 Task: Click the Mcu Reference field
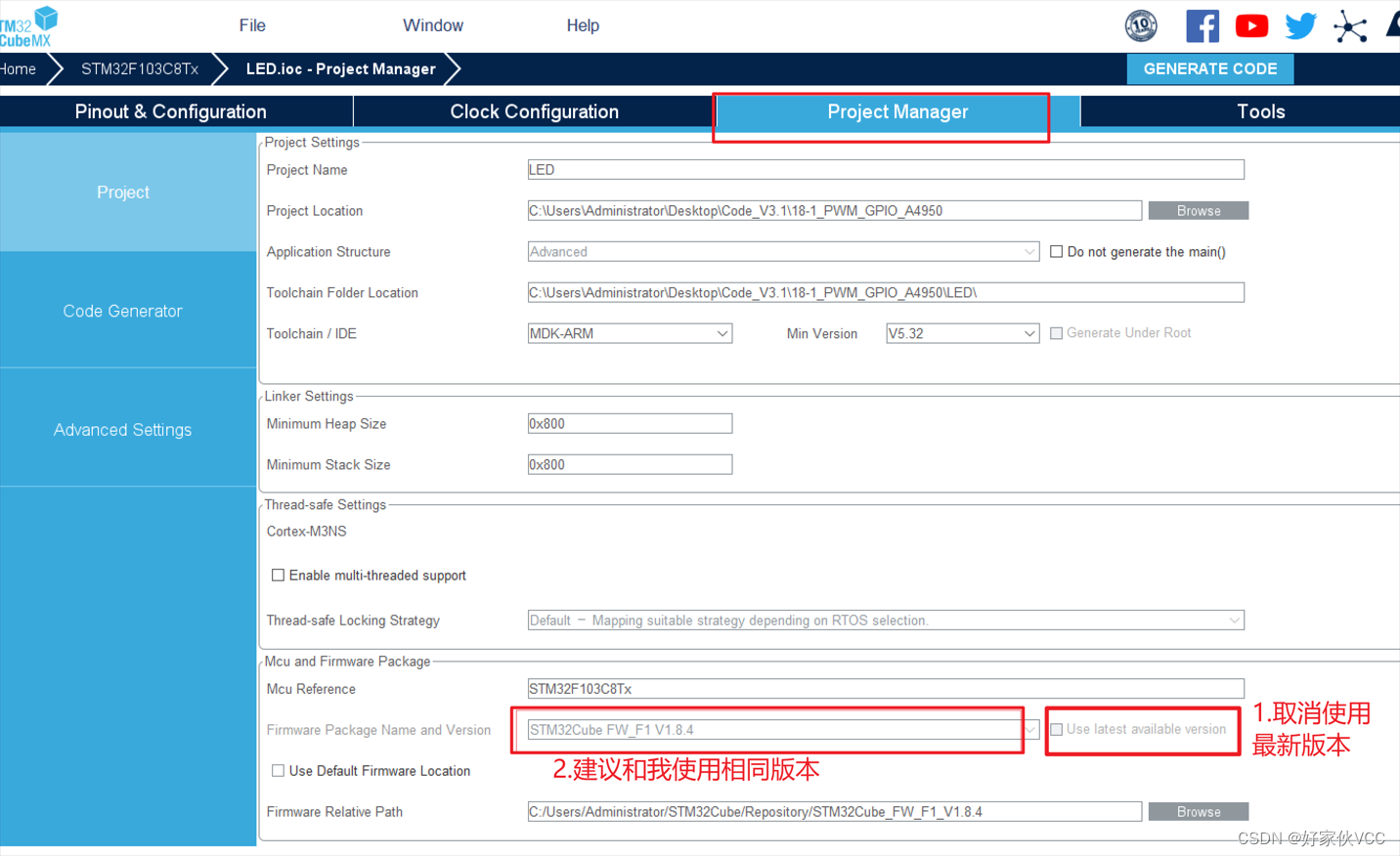pos(886,689)
